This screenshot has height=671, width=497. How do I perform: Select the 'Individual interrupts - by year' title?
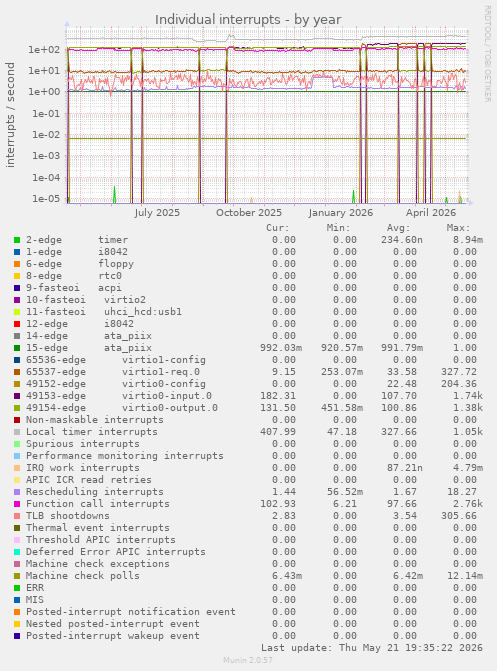pos(248,20)
